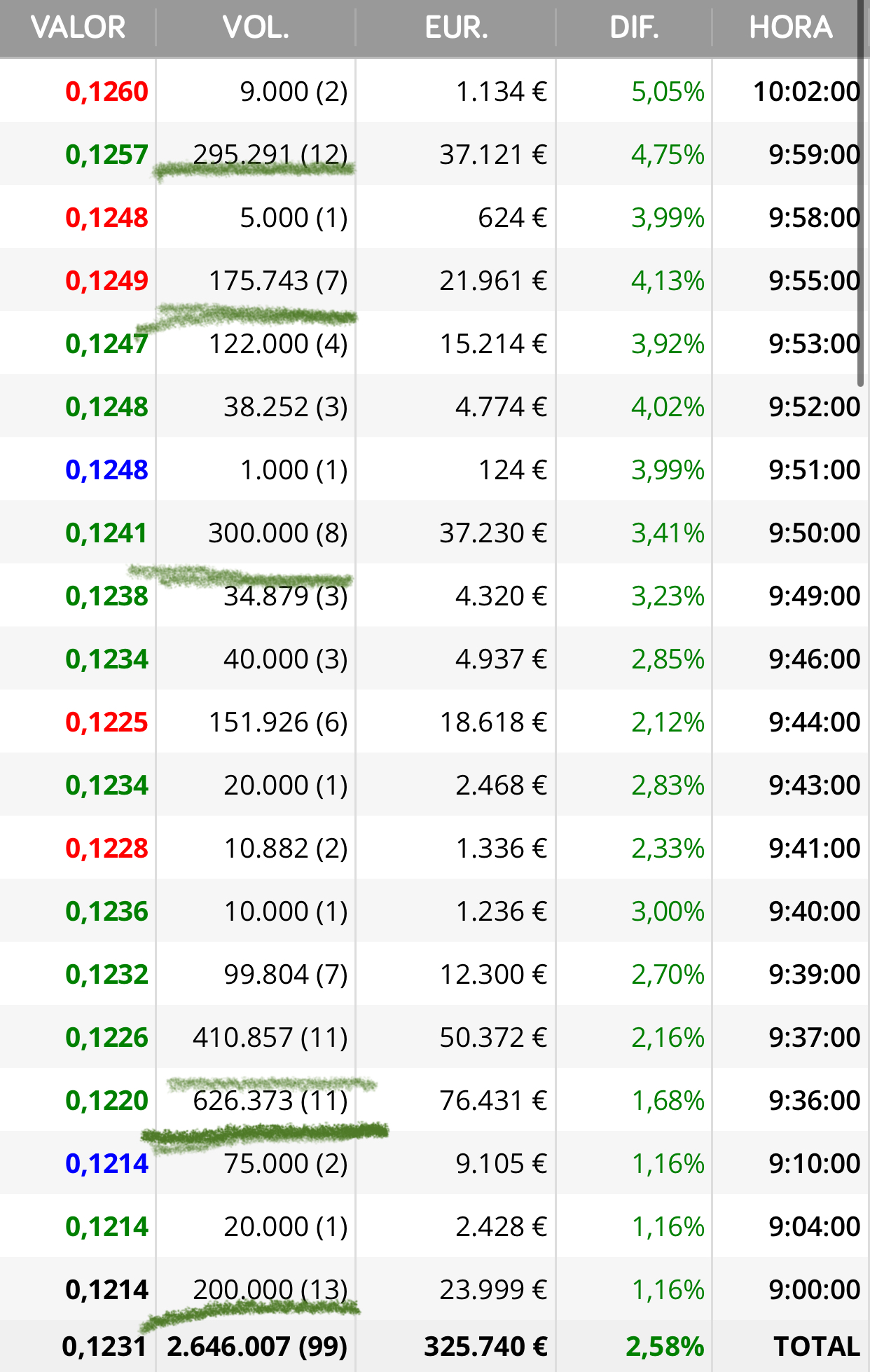Click the VALOR column header

(78, 28)
